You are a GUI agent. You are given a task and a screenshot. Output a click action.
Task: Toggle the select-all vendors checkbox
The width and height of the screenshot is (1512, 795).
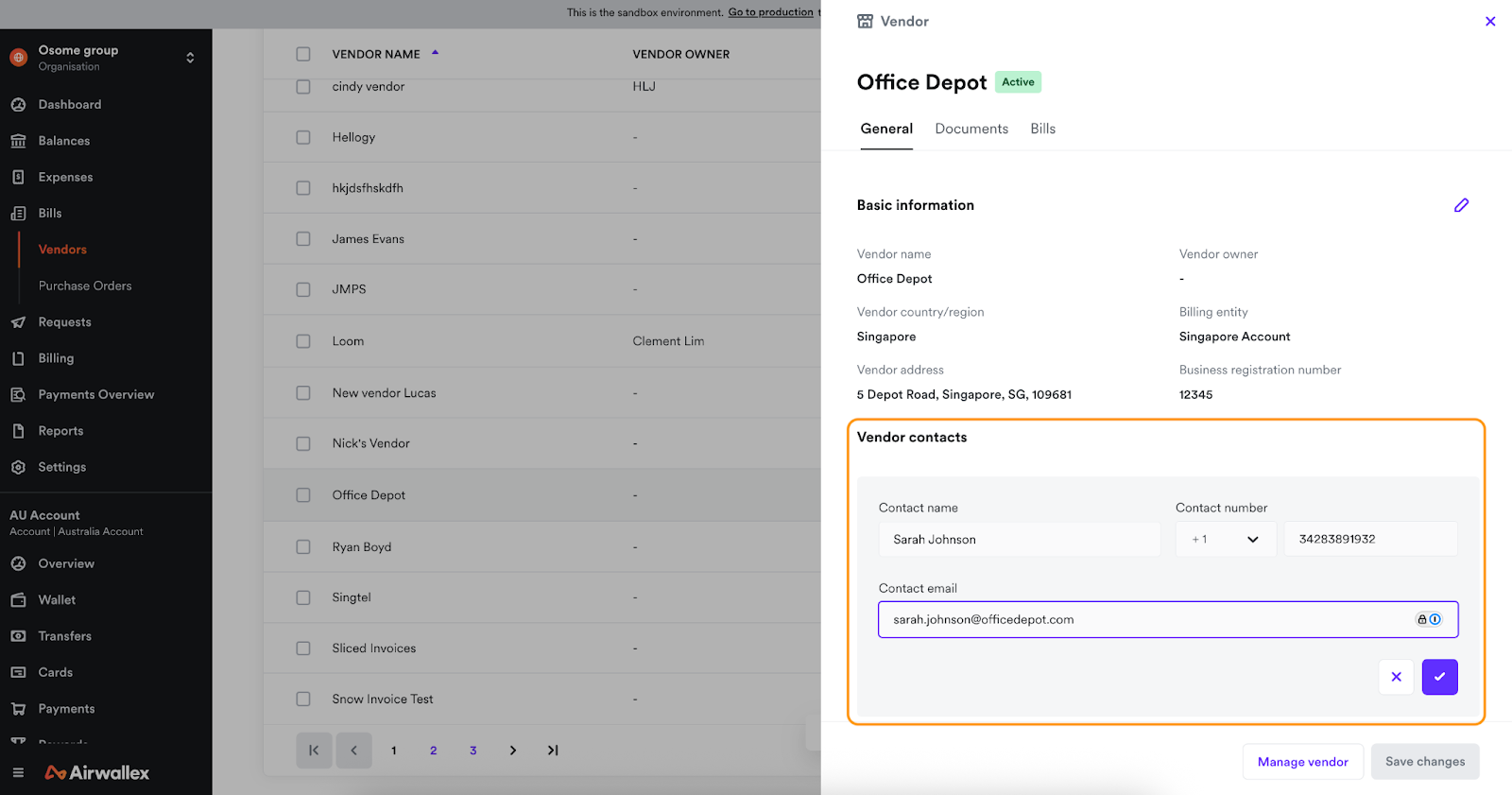[x=303, y=54]
